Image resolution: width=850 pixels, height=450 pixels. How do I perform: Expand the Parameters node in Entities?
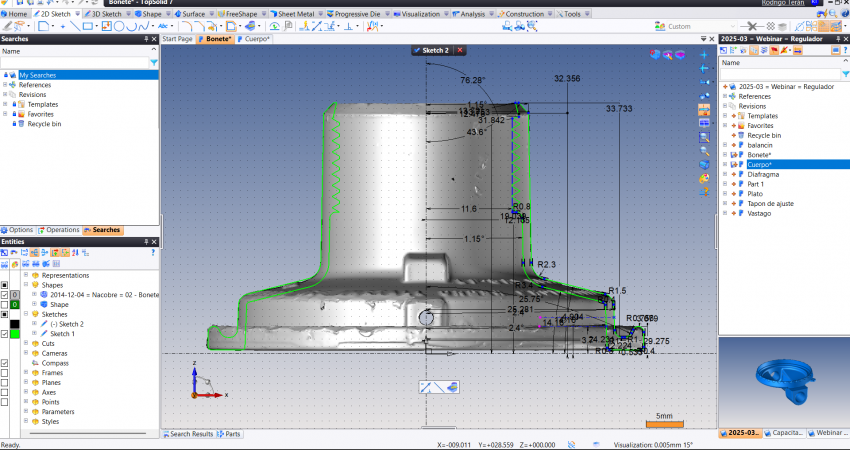point(25,412)
